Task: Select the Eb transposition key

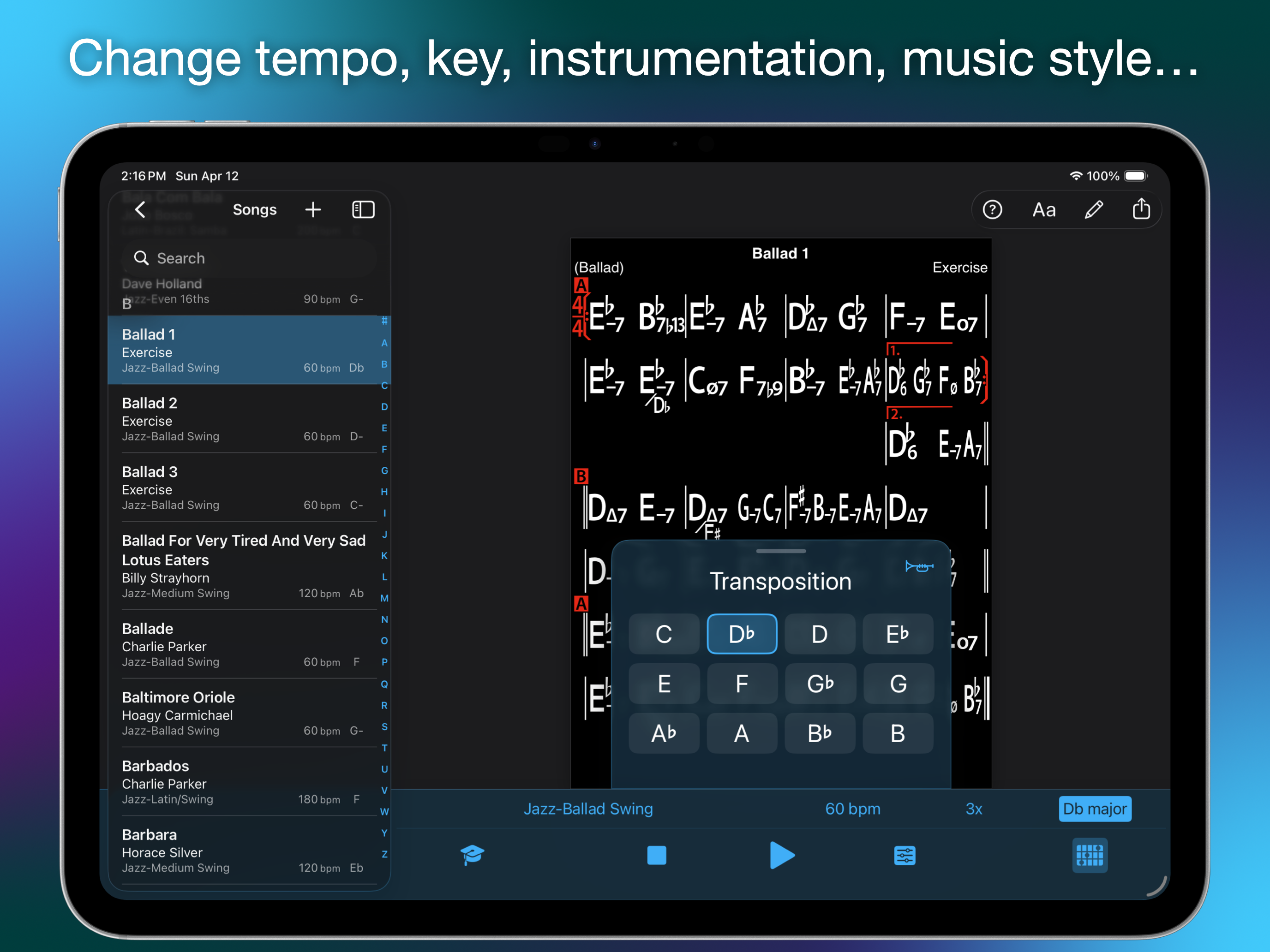Action: click(x=898, y=634)
